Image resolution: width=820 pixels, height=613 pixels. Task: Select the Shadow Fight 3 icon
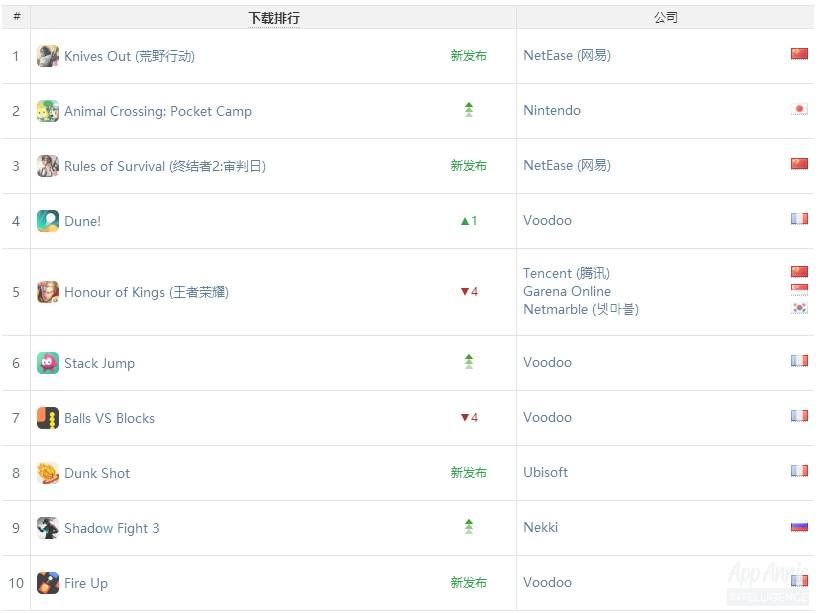tap(47, 527)
